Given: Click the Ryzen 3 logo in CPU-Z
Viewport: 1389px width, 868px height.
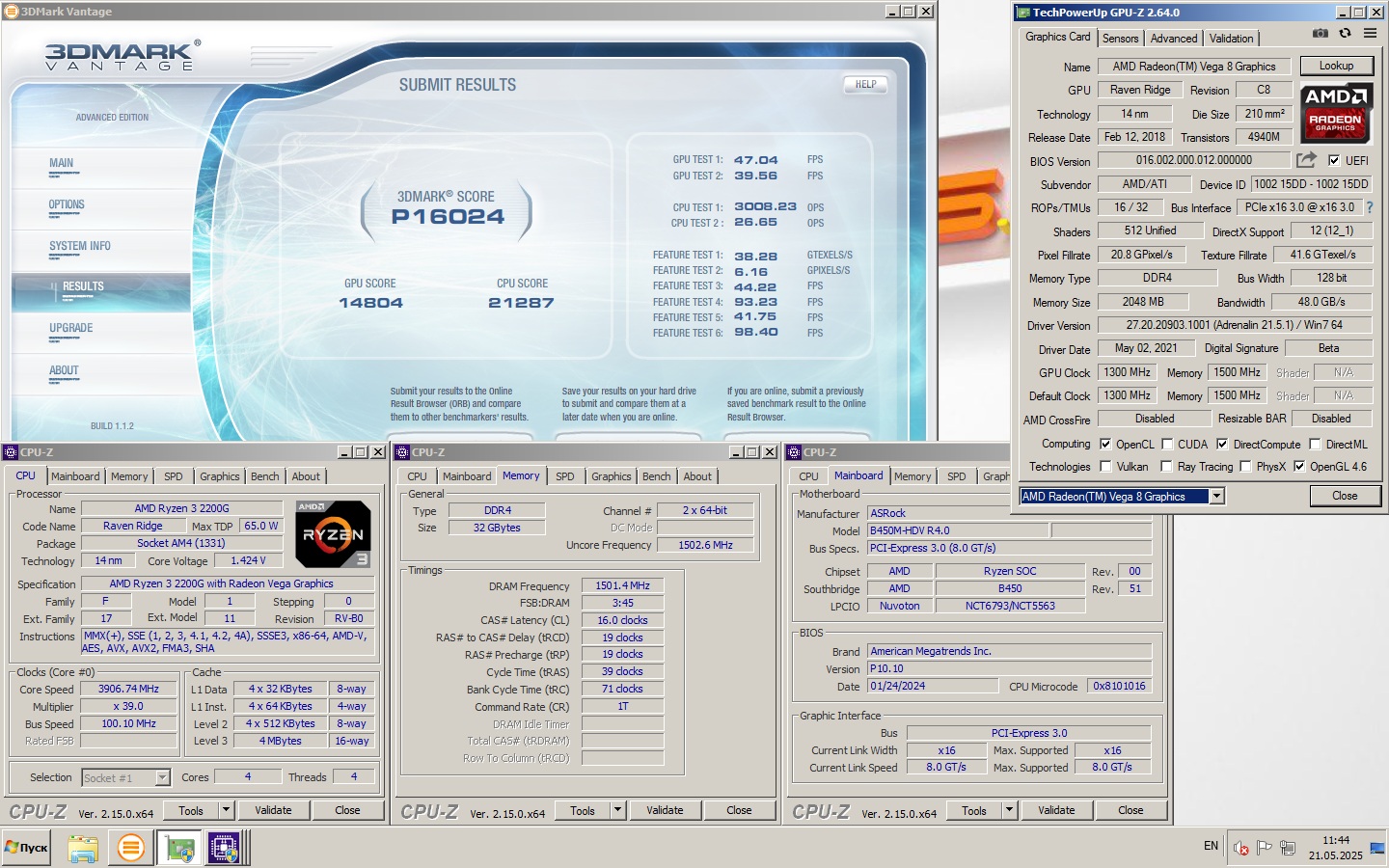Looking at the screenshot, I should [x=333, y=533].
